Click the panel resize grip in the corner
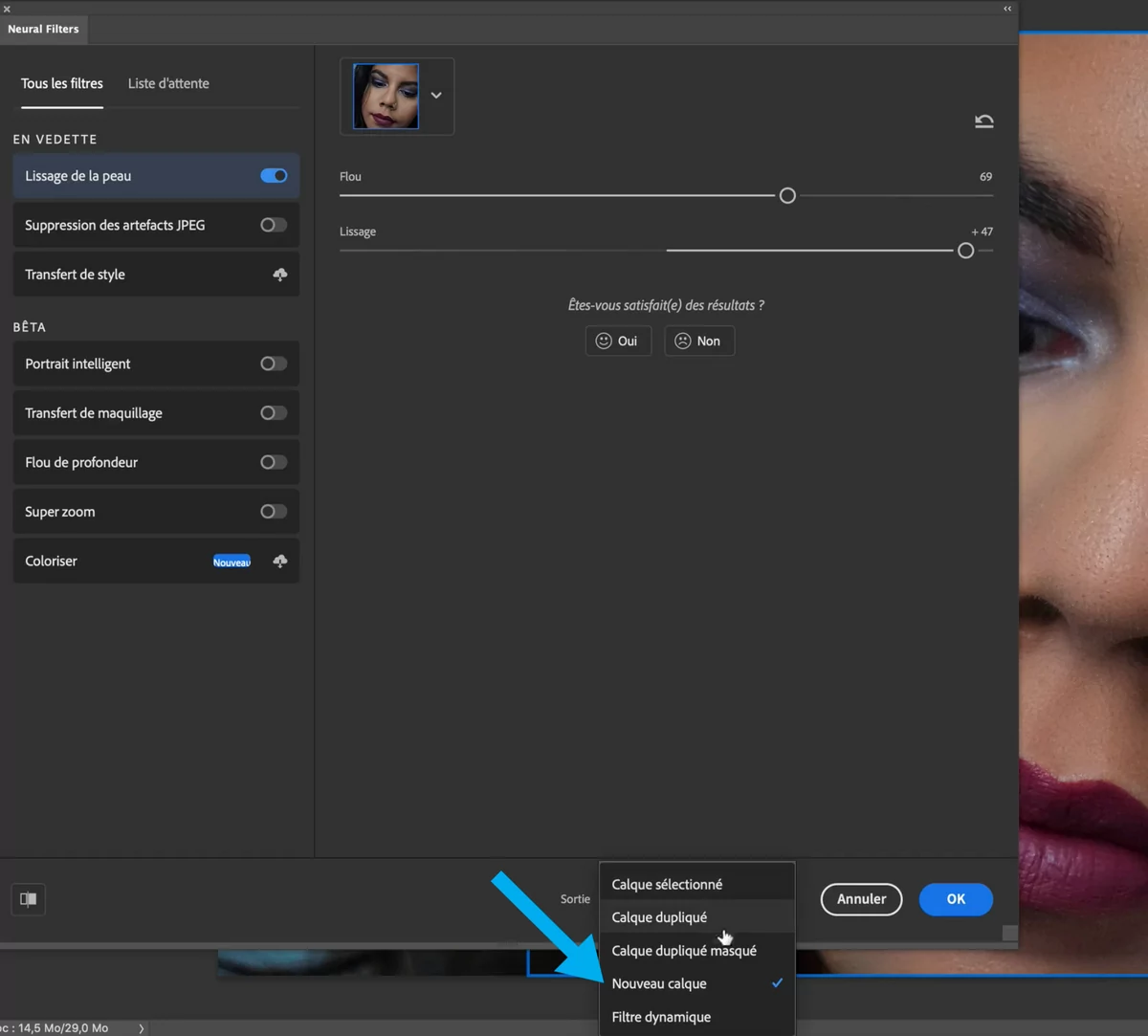The width and height of the screenshot is (1148, 1036). coord(1009,934)
